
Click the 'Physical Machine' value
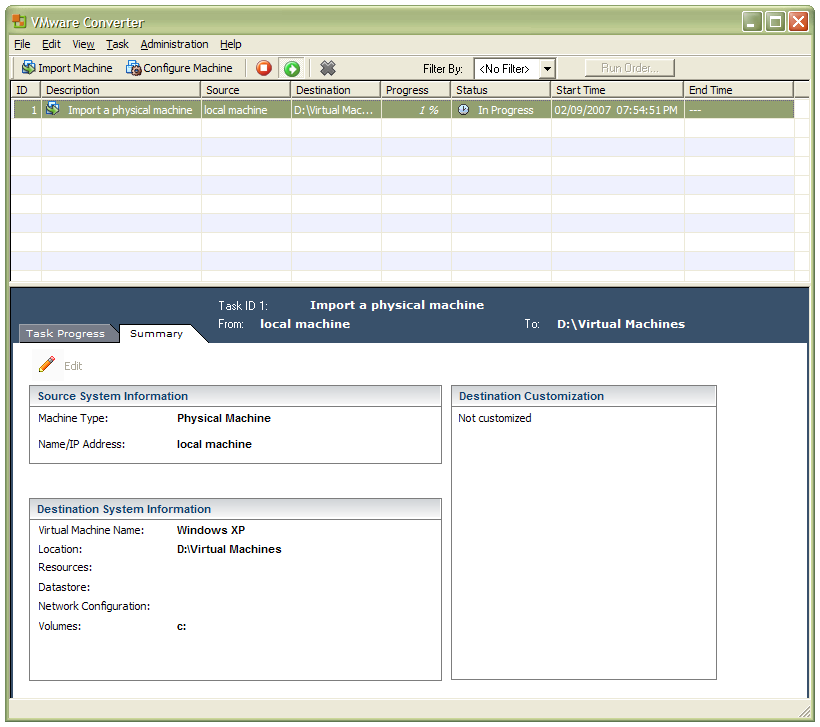(224, 418)
